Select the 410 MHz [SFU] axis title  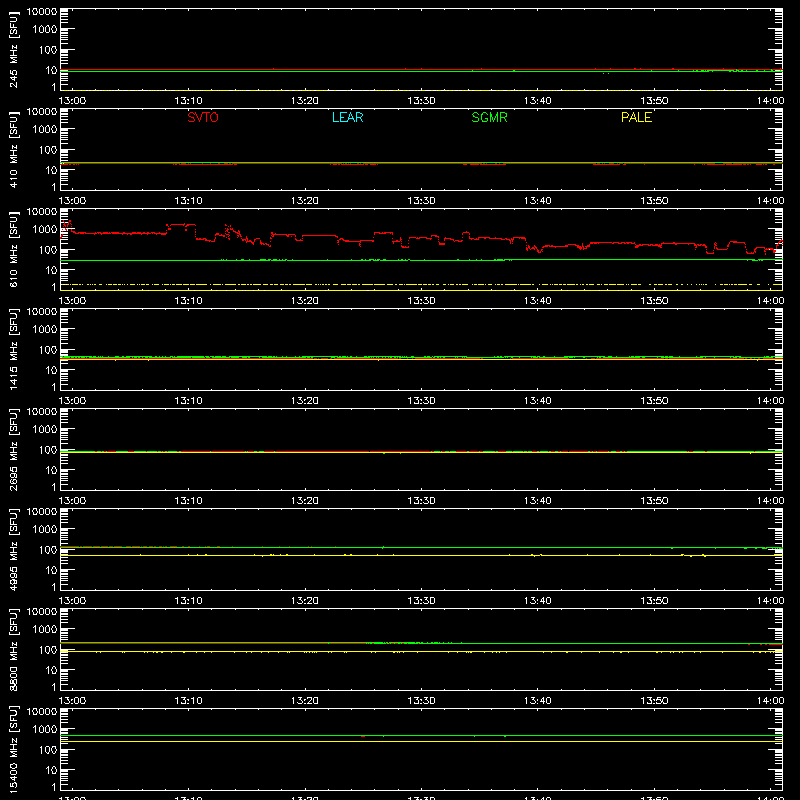pos(13,149)
